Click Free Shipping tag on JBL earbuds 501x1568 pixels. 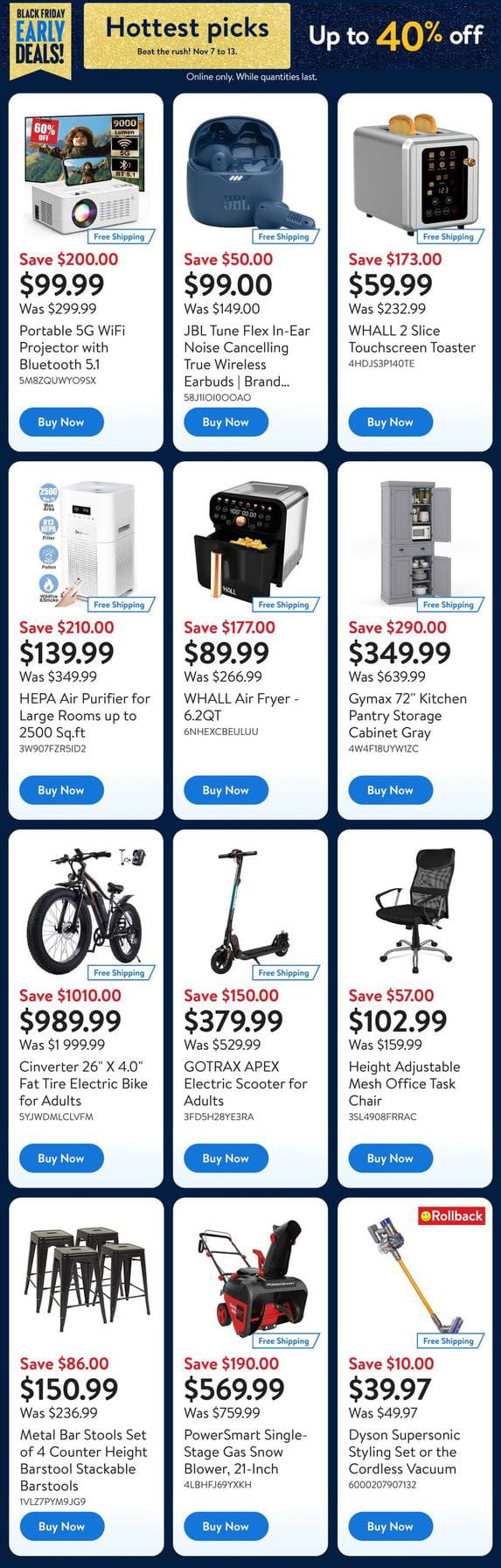(285, 236)
